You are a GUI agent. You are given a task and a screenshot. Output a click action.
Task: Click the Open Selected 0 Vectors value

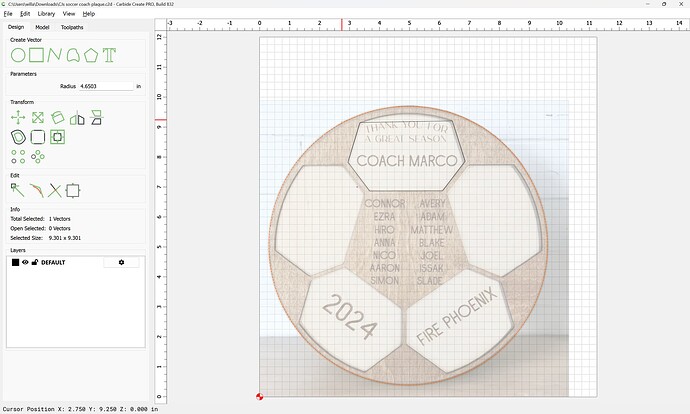[59, 228]
